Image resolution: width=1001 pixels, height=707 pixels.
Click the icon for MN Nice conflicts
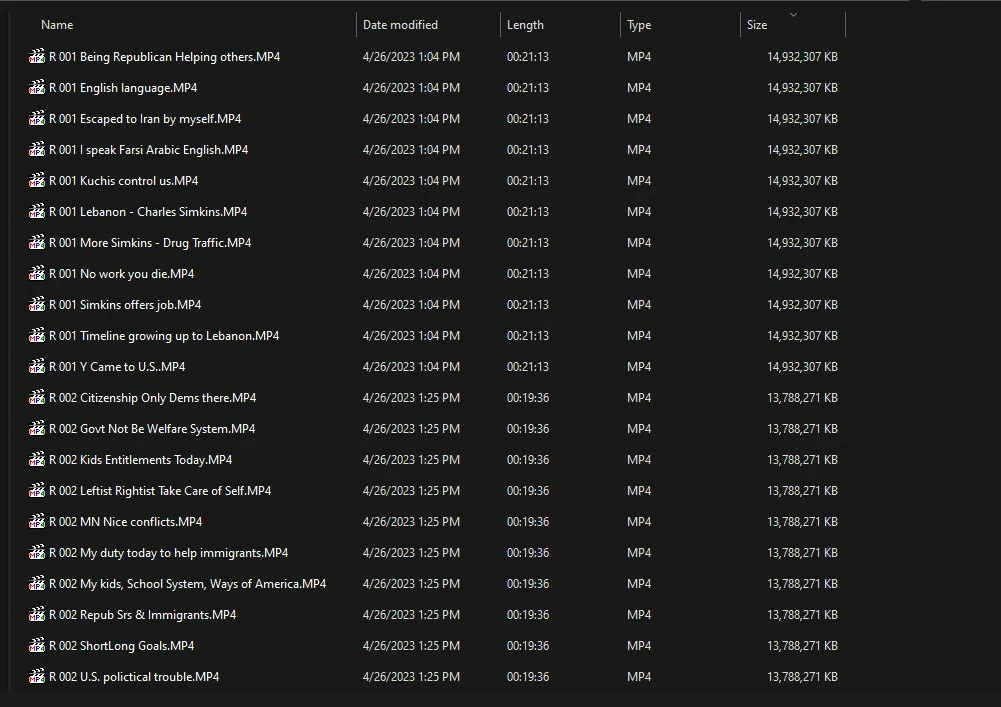(37, 522)
